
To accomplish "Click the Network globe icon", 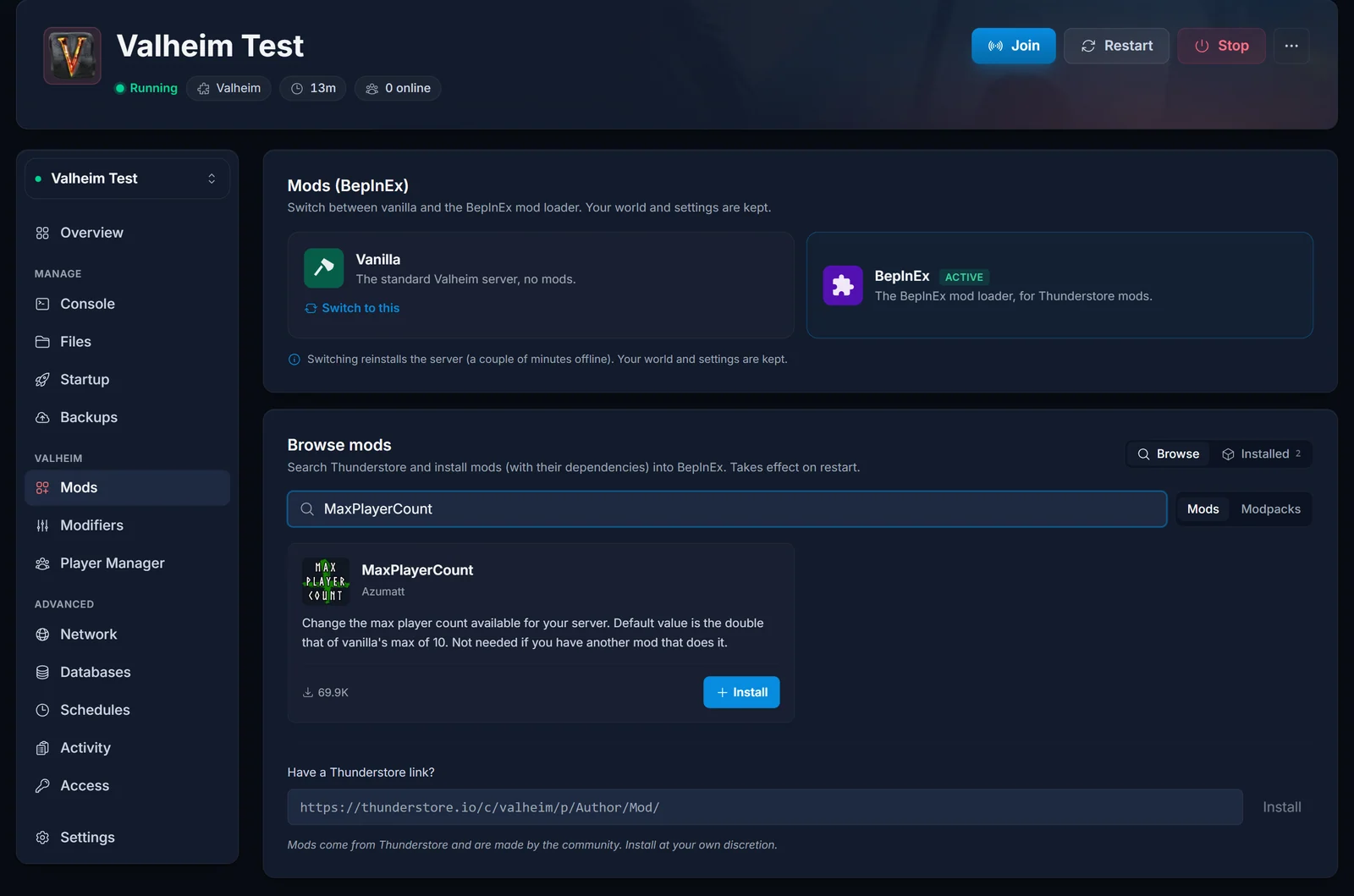I will point(42,635).
